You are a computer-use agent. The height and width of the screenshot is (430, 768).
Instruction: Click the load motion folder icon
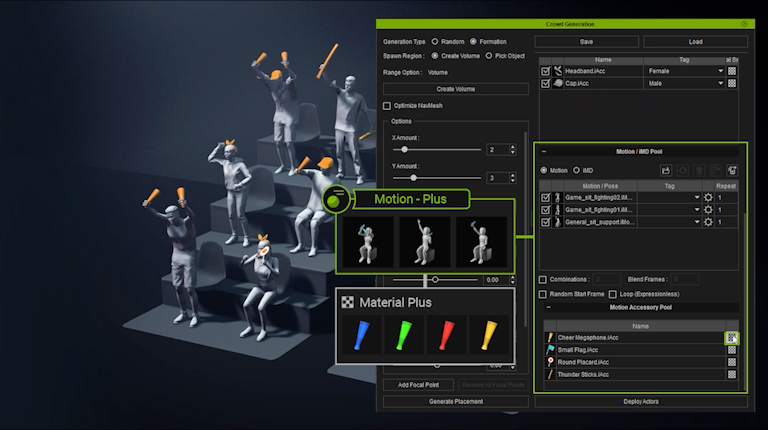pos(667,171)
